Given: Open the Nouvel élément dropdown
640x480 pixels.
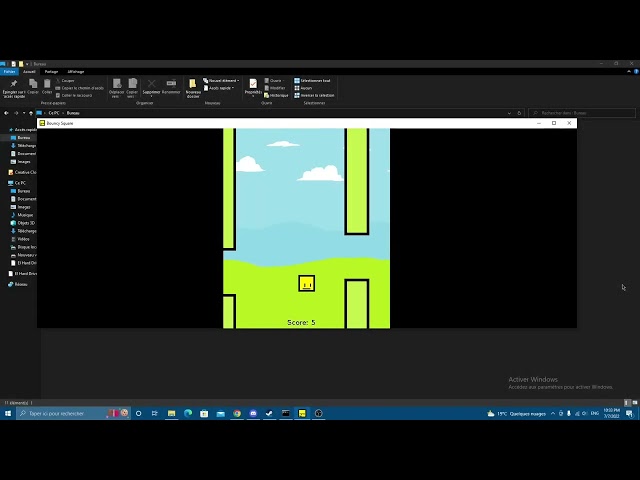Looking at the screenshot, I should pos(221,80).
